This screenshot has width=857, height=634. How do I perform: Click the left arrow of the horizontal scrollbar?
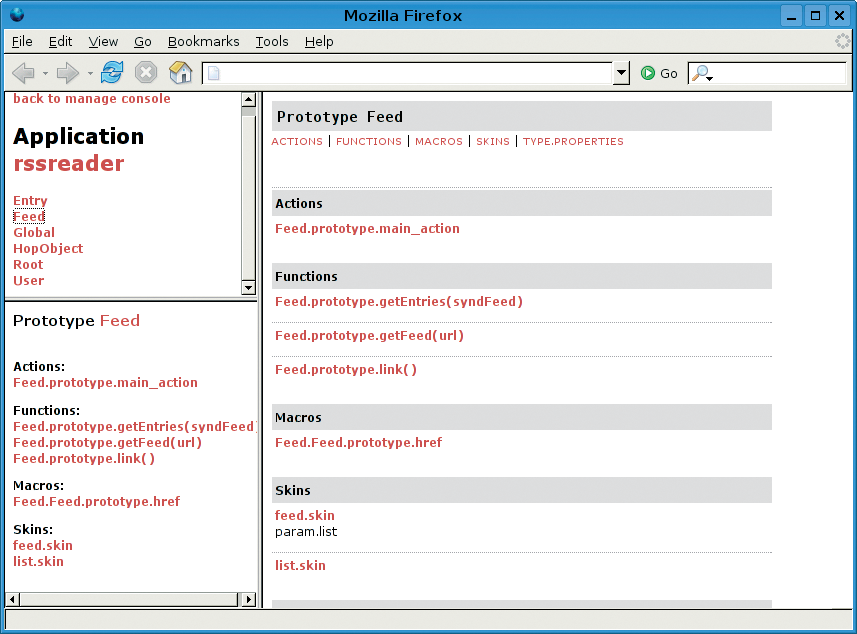[13, 599]
